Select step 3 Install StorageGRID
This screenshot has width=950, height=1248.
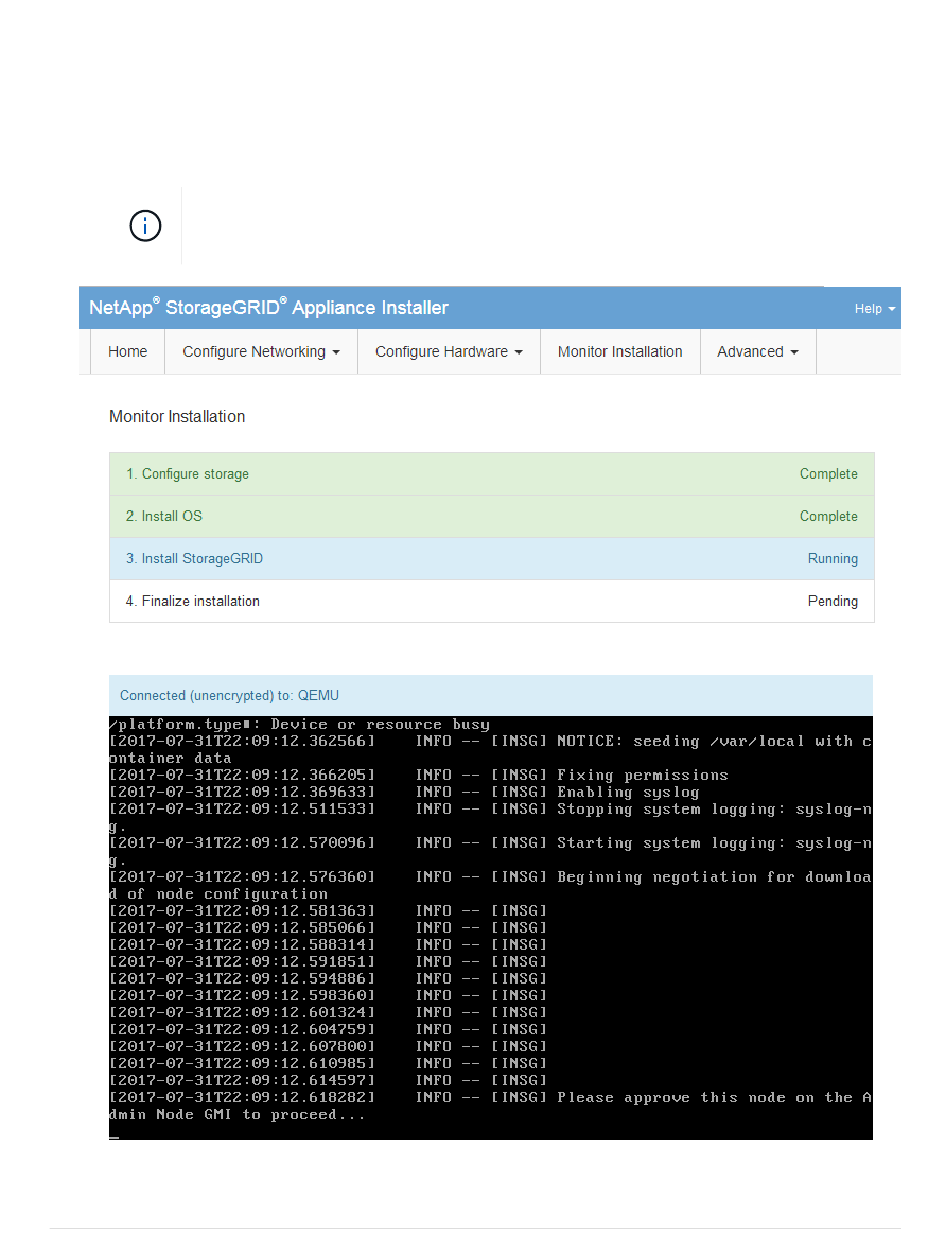pos(491,559)
